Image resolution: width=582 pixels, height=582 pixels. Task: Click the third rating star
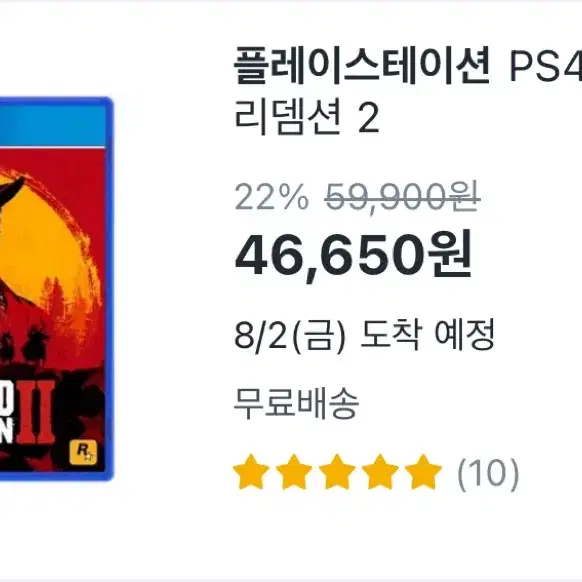[x=337, y=471]
